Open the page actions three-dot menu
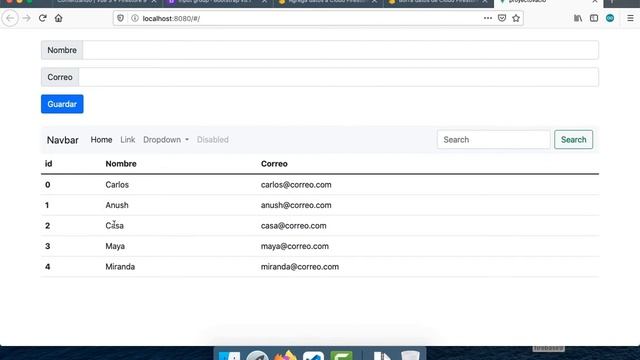The image size is (640, 360). [488, 18]
